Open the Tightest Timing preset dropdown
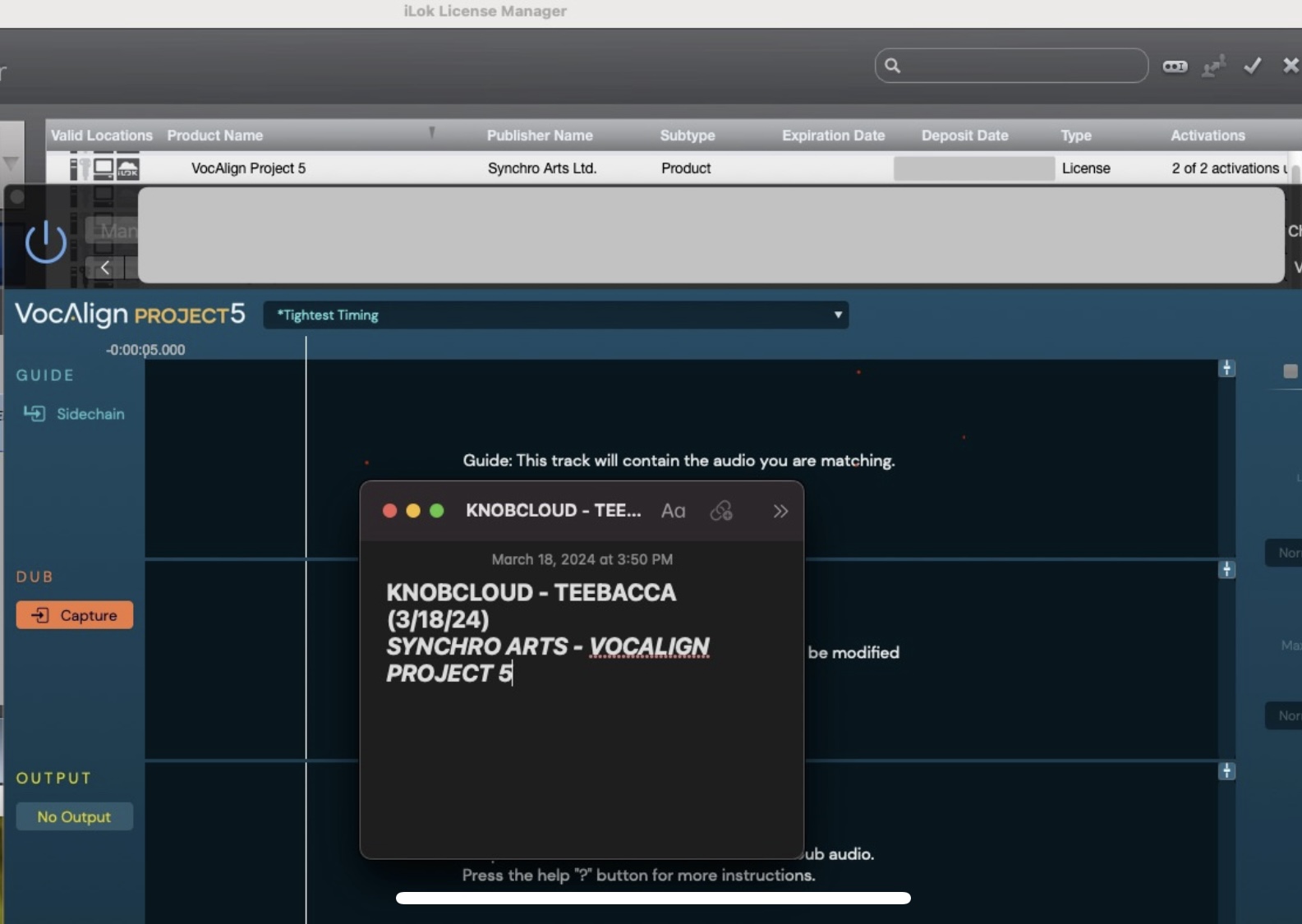The image size is (1302, 924). 556,315
